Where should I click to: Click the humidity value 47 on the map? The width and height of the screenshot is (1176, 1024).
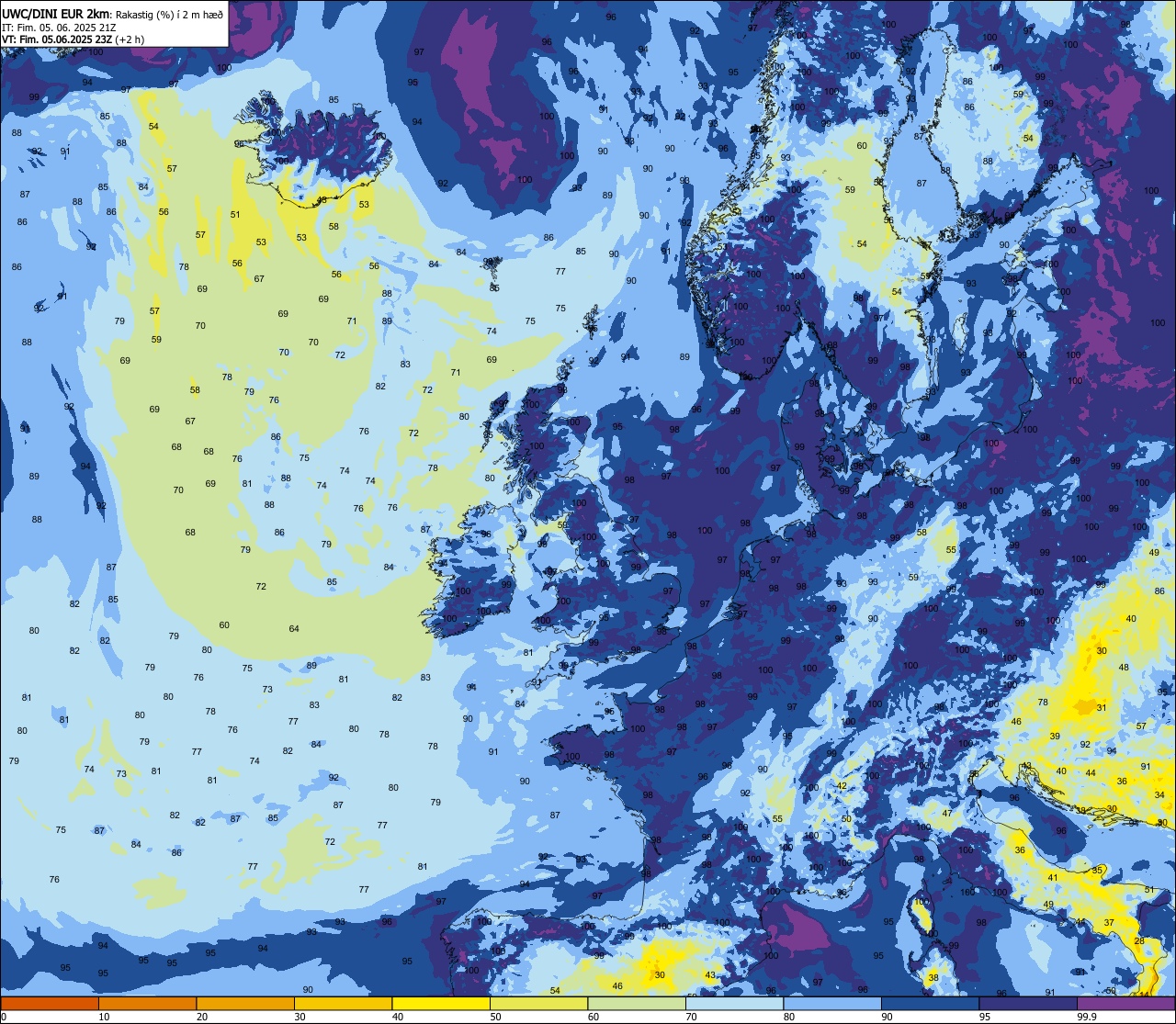(x=946, y=814)
